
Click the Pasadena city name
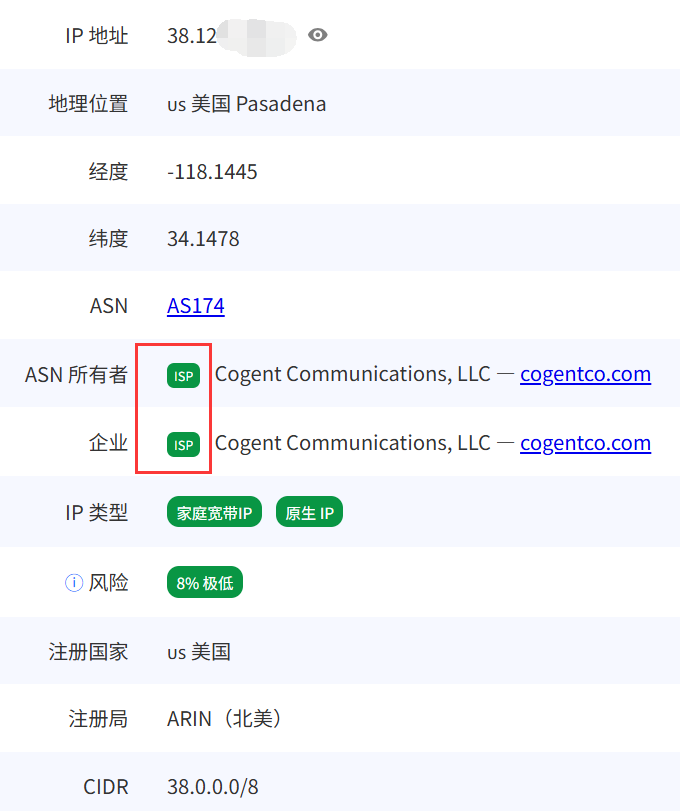coord(281,104)
